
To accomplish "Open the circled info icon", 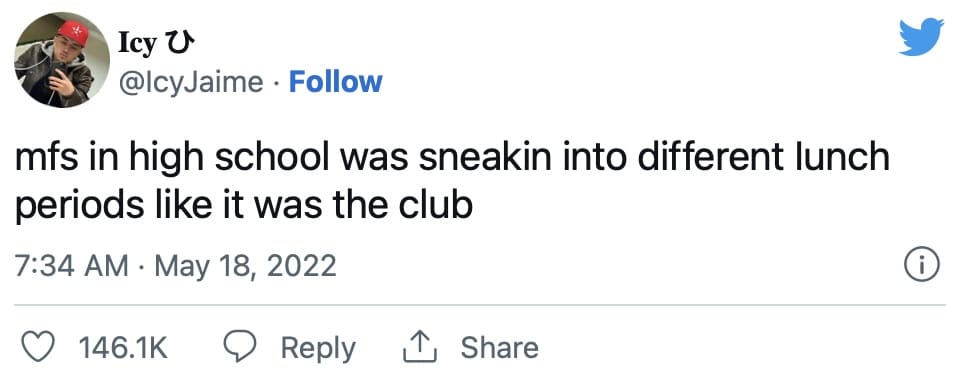I will pos(922,267).
